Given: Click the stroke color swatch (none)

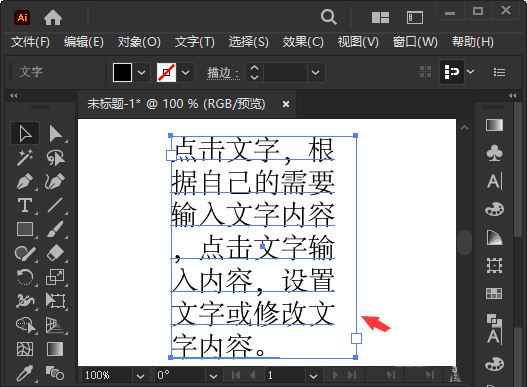Looking at the screenshot, I should click(166, 72).
